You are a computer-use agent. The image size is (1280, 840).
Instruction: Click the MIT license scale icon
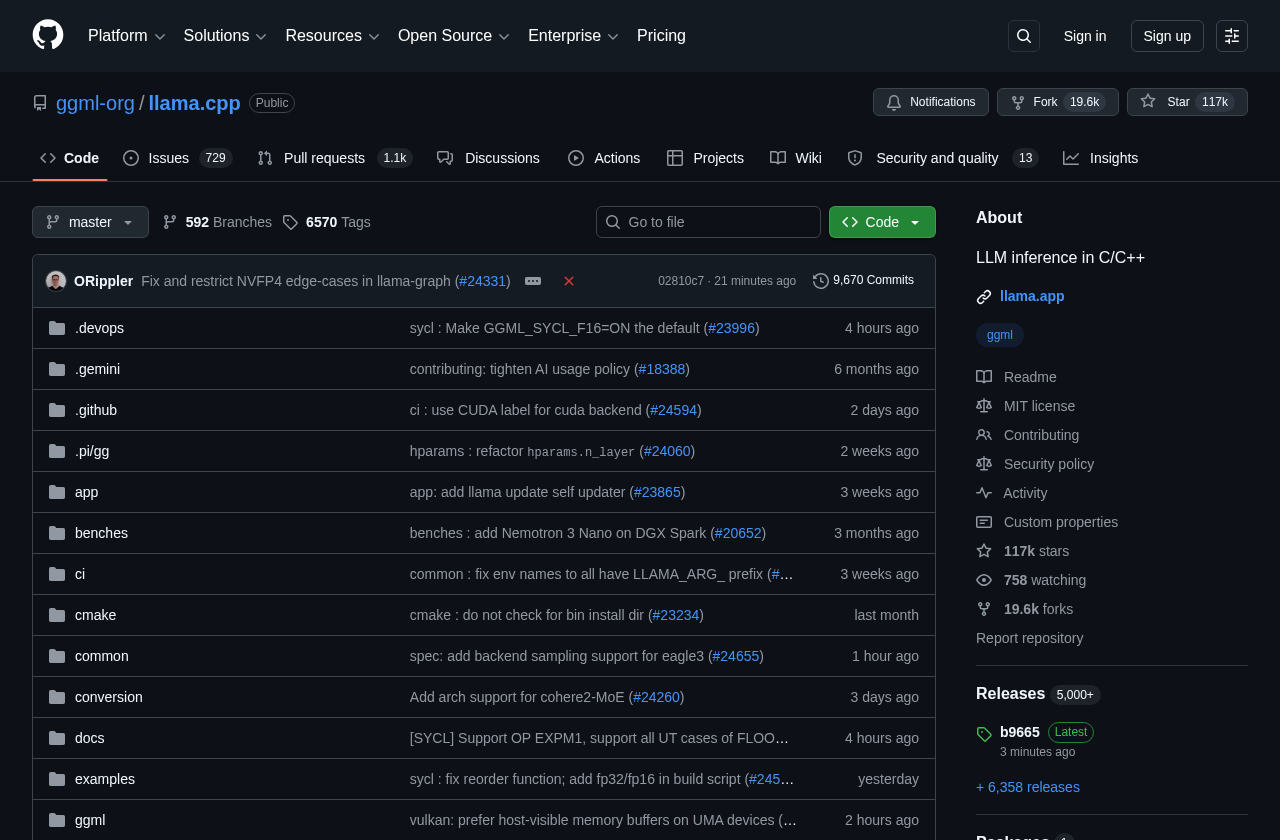pos(984,406)
